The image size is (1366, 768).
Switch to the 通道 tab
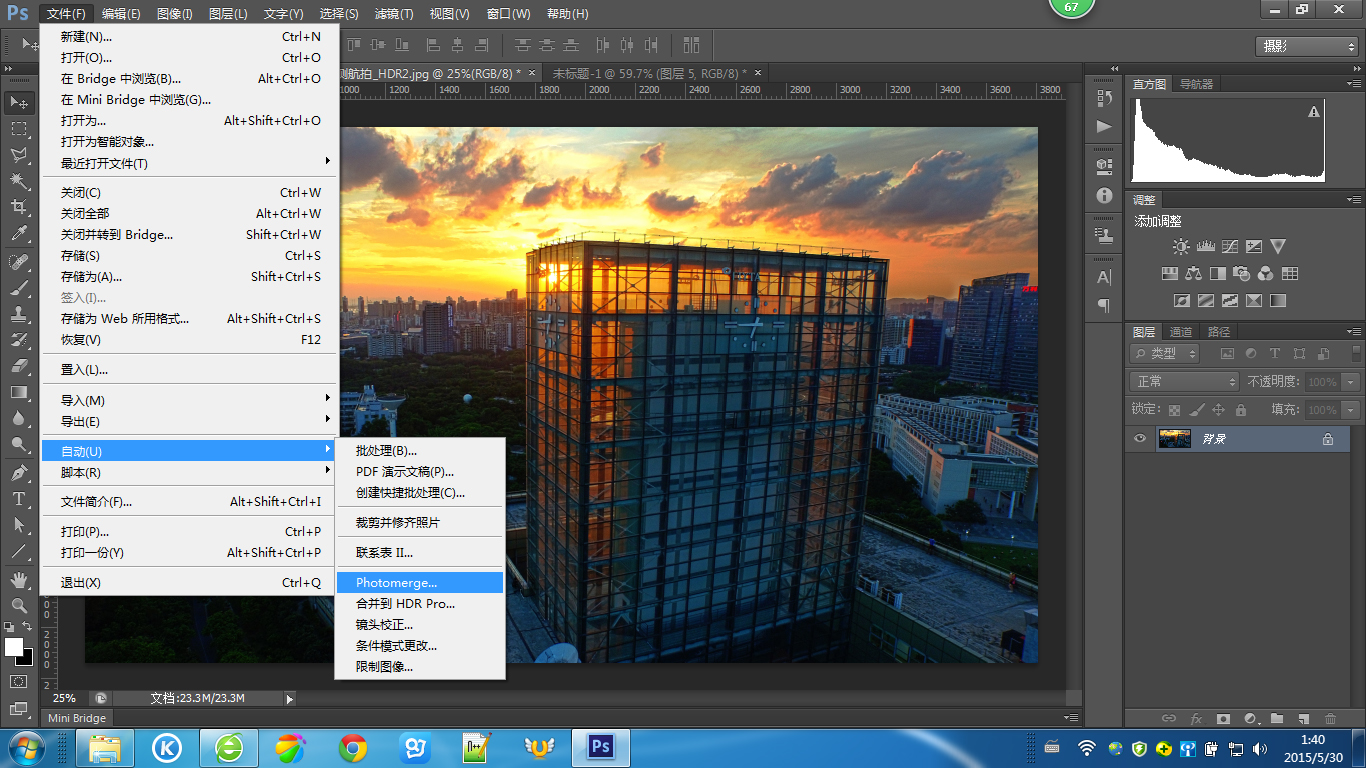click(x=1181, y=332)
